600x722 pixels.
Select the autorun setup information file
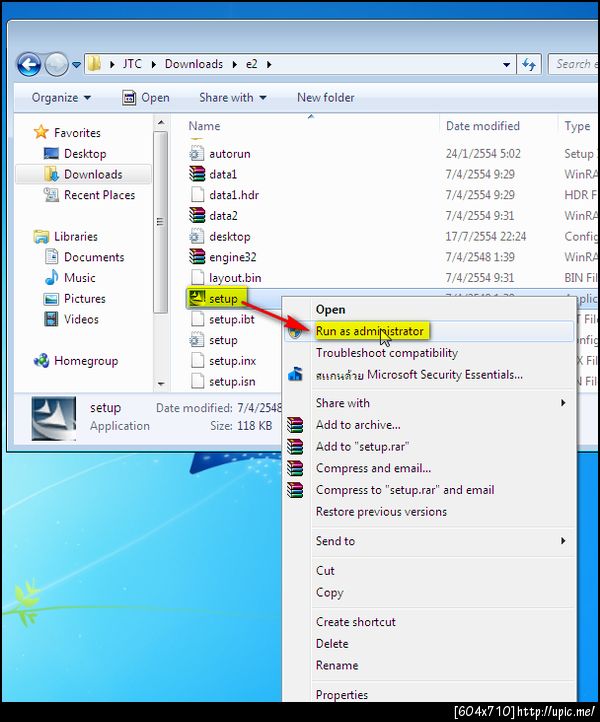pyautogui.click(x=230, y=154)
